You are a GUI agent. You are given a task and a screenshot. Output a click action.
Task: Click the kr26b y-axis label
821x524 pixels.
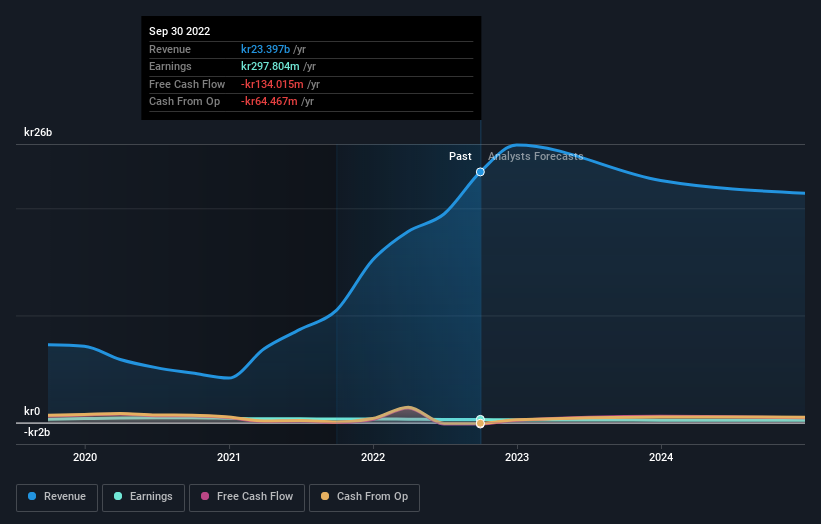pos(38,132)
